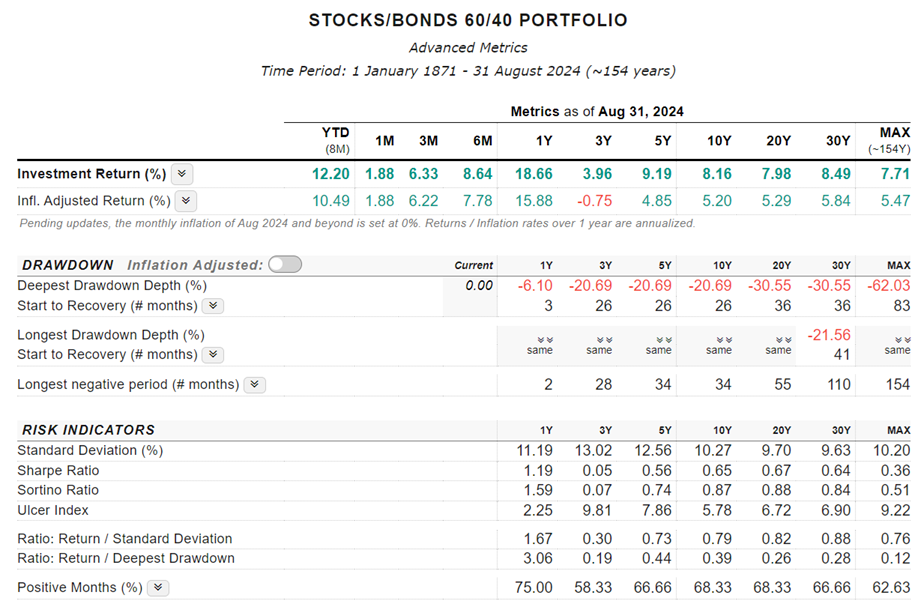Click the Sharpe Ratio row label
The width and height of the screenshot is (918, 601).
coord(58,471)
